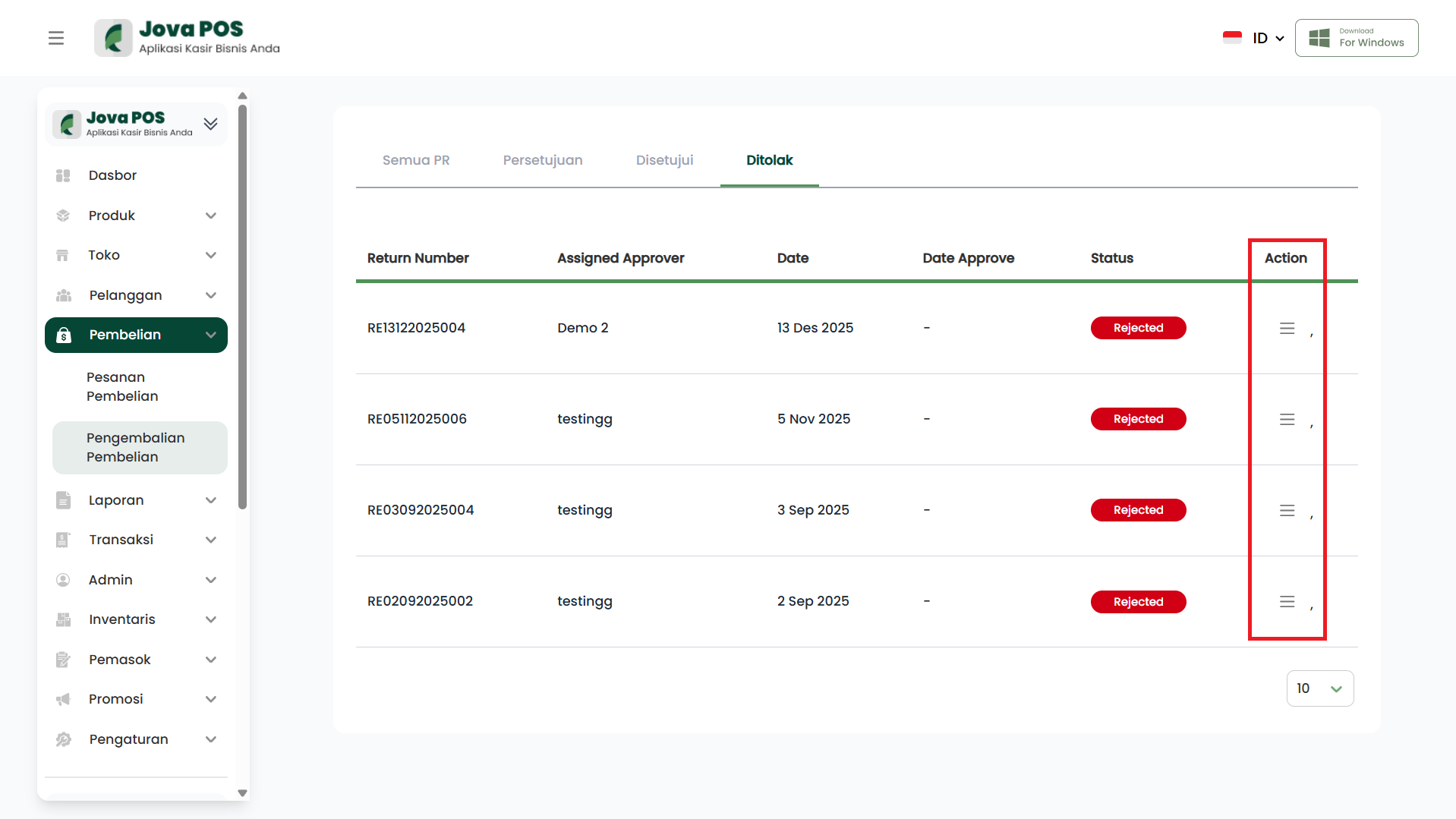Click the Dasbor sidebar icon

click(x=63, y=175)
